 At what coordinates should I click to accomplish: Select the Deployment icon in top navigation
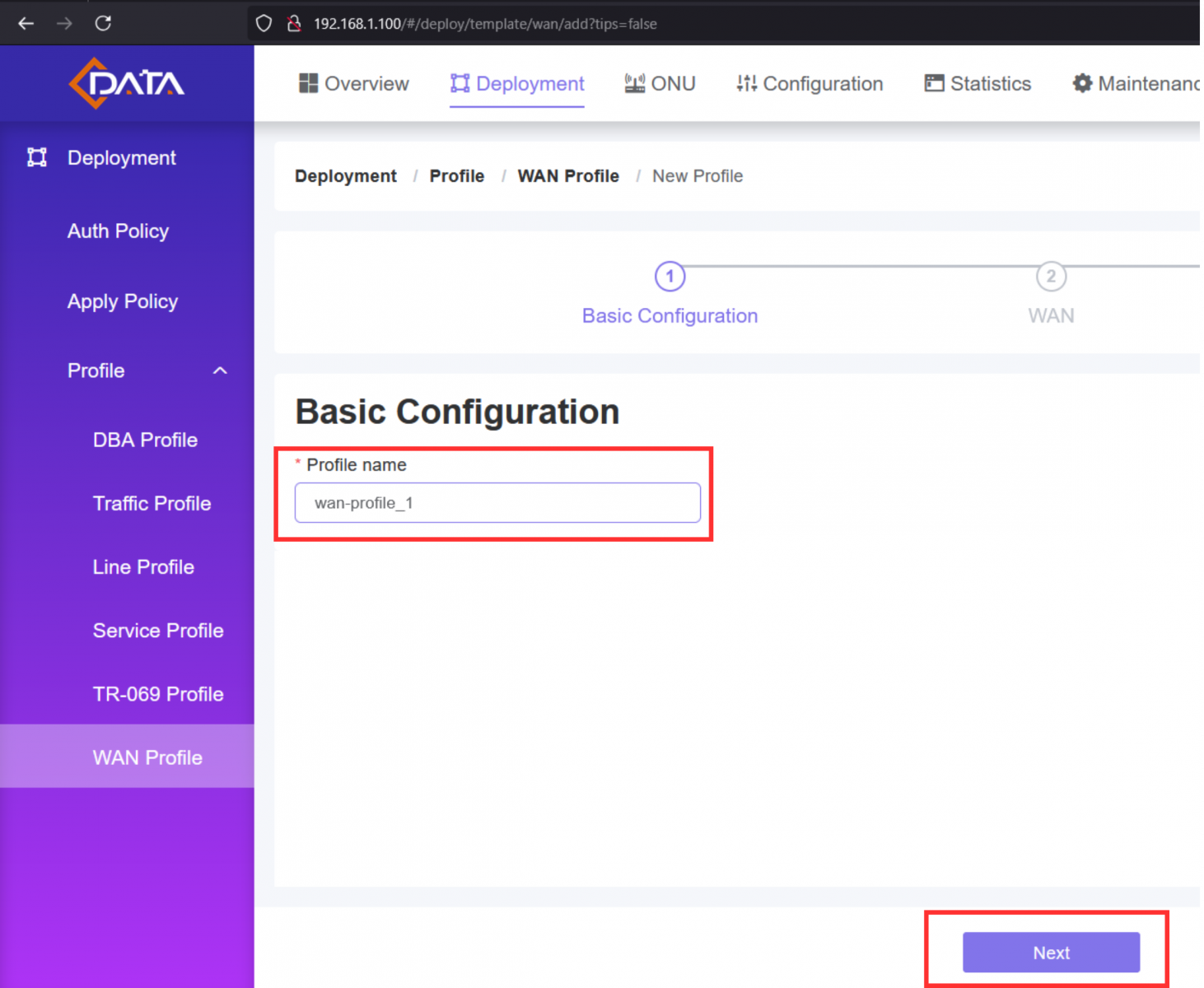pyautogui.click(x=460, y=83)
